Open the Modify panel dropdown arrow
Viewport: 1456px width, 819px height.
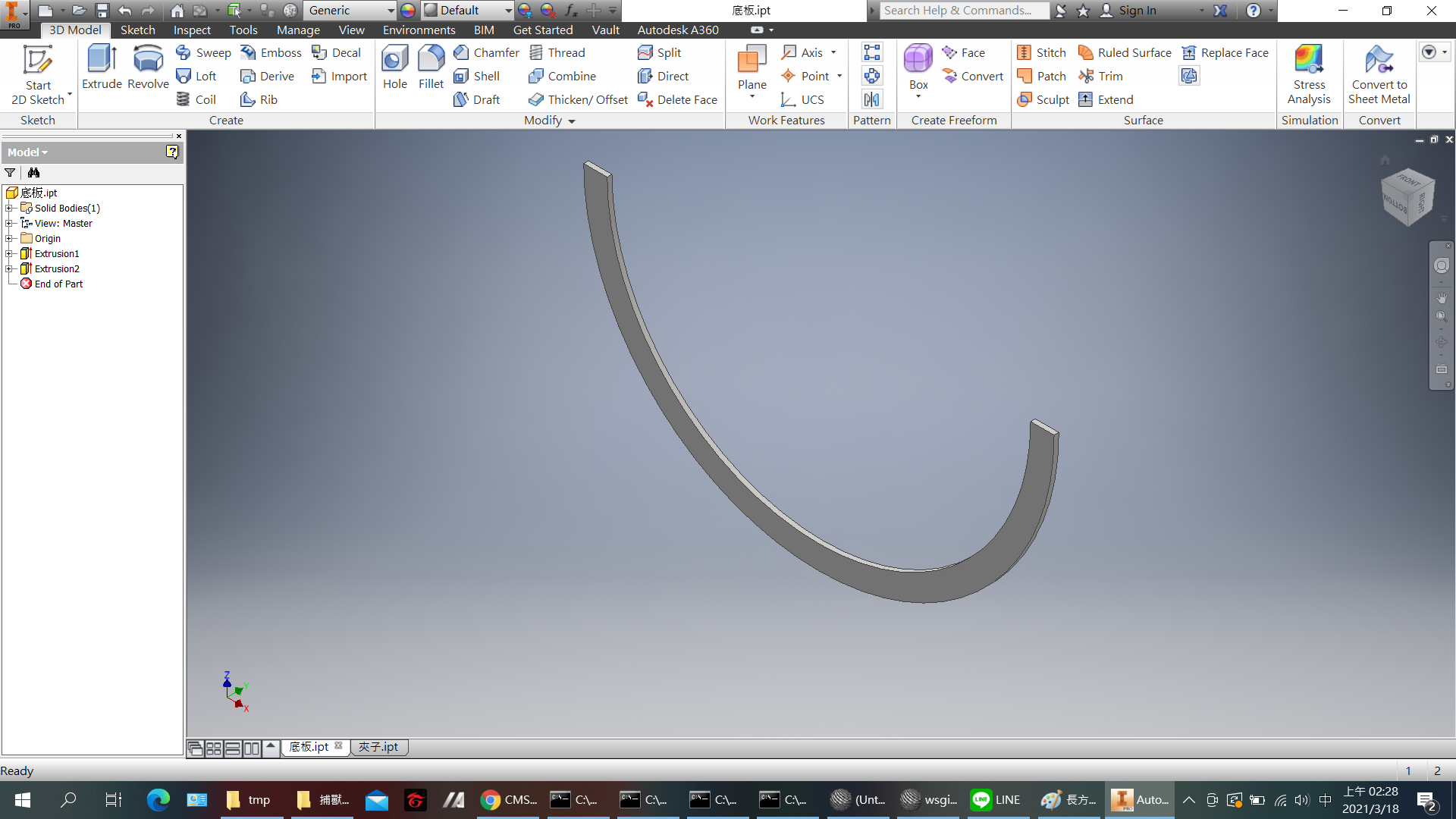(572, 121)
